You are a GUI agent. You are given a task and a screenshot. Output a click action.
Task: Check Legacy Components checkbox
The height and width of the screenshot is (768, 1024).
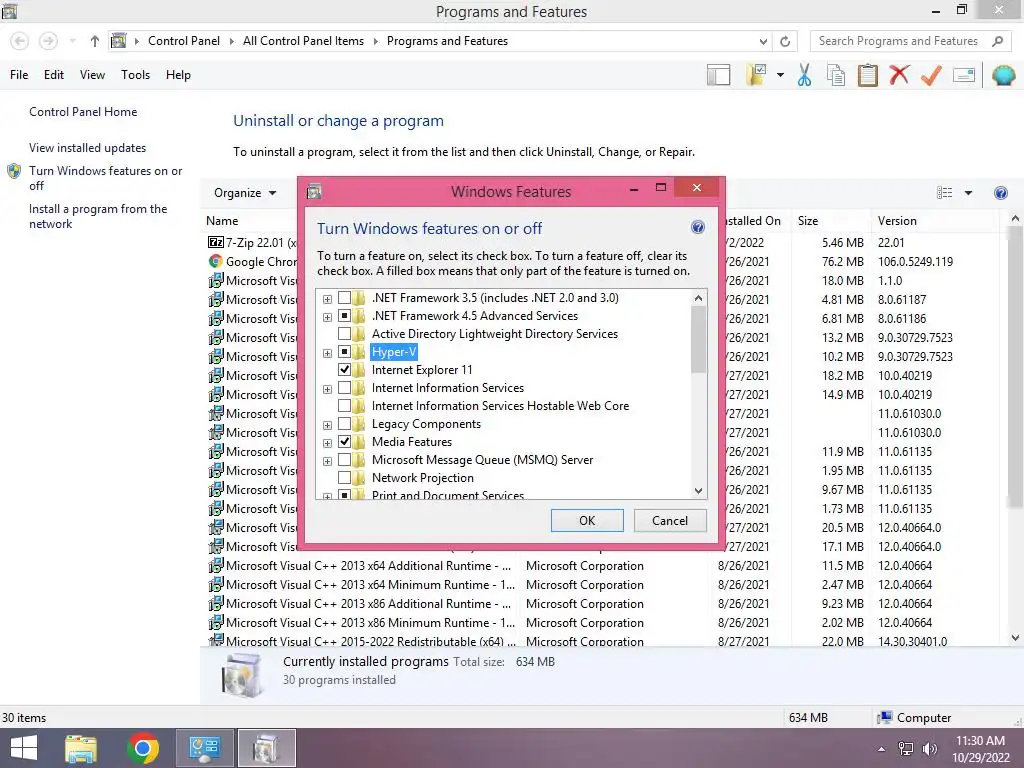[x=344, y=424]
